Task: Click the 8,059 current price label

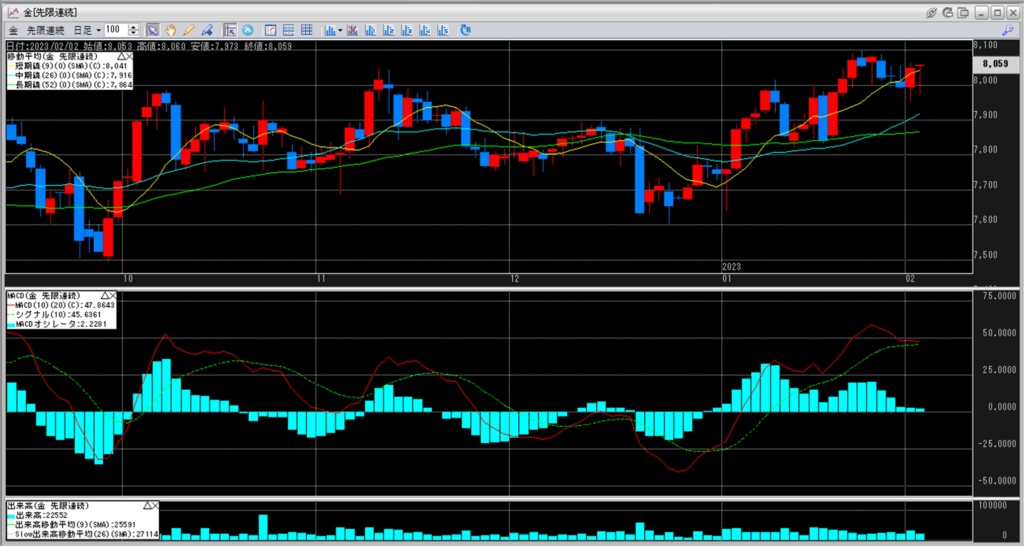Action: pos(993,64)
